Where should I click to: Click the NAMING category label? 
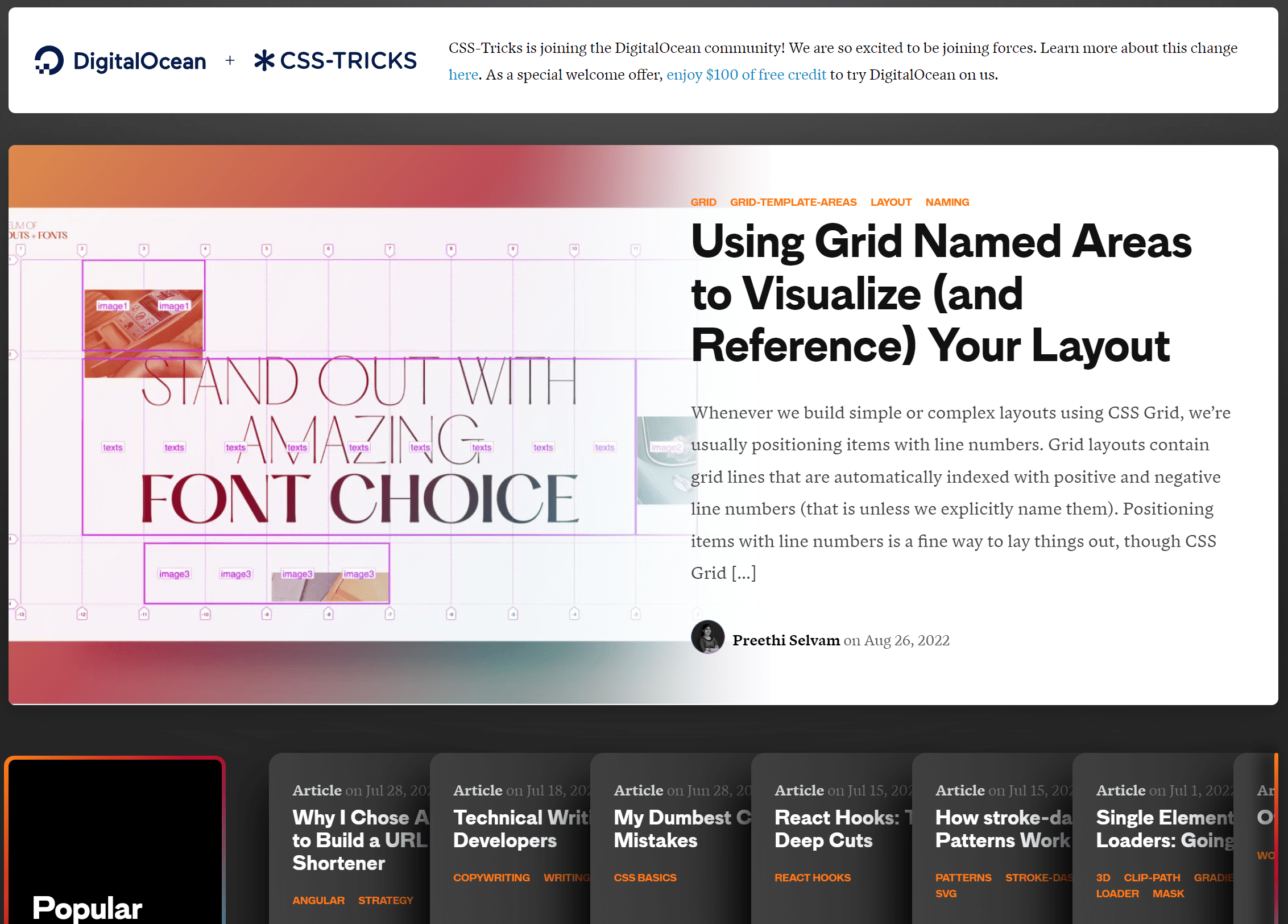tap(946, 202)
